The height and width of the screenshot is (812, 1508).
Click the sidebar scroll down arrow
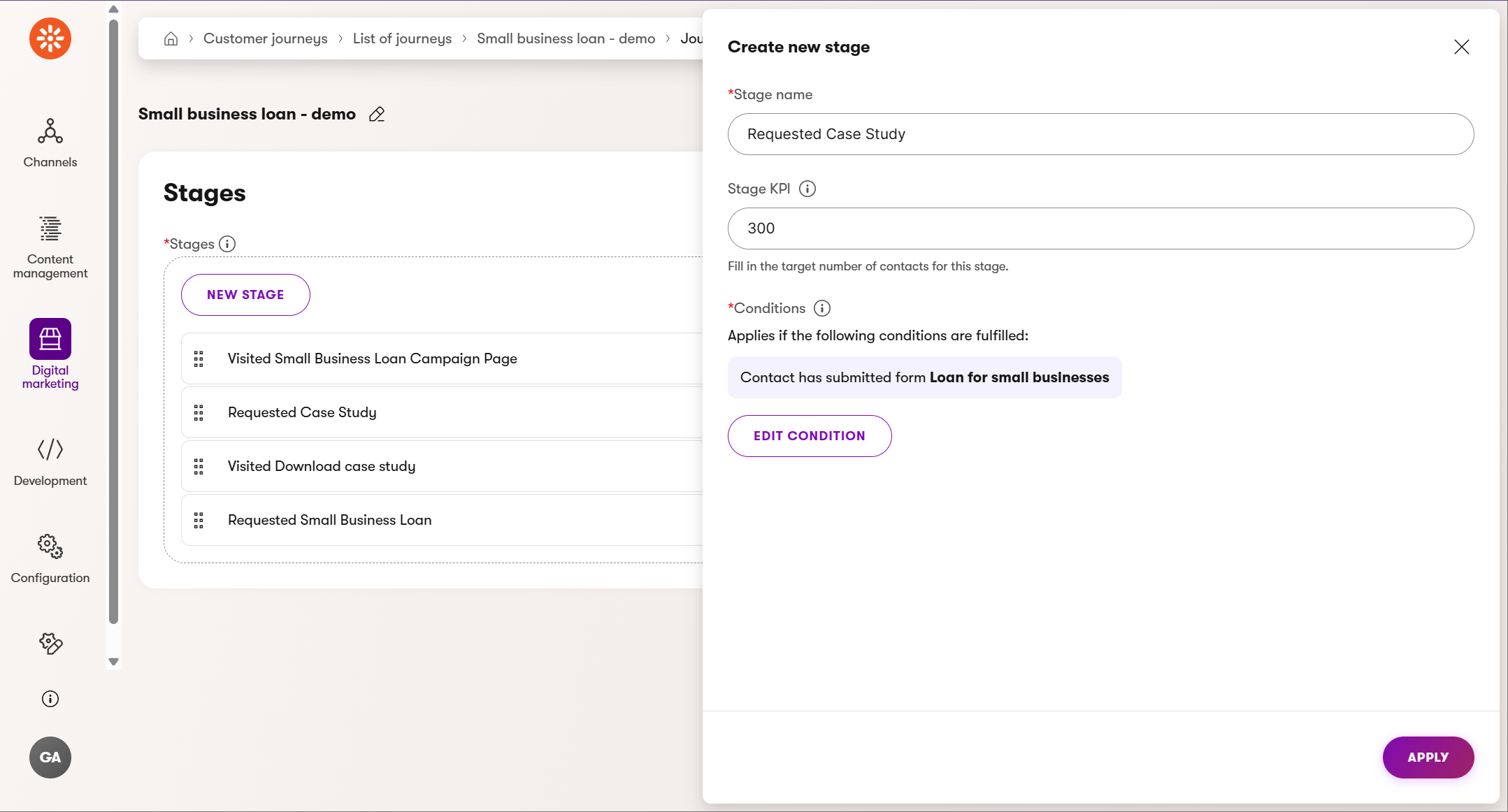coord(113,661)
